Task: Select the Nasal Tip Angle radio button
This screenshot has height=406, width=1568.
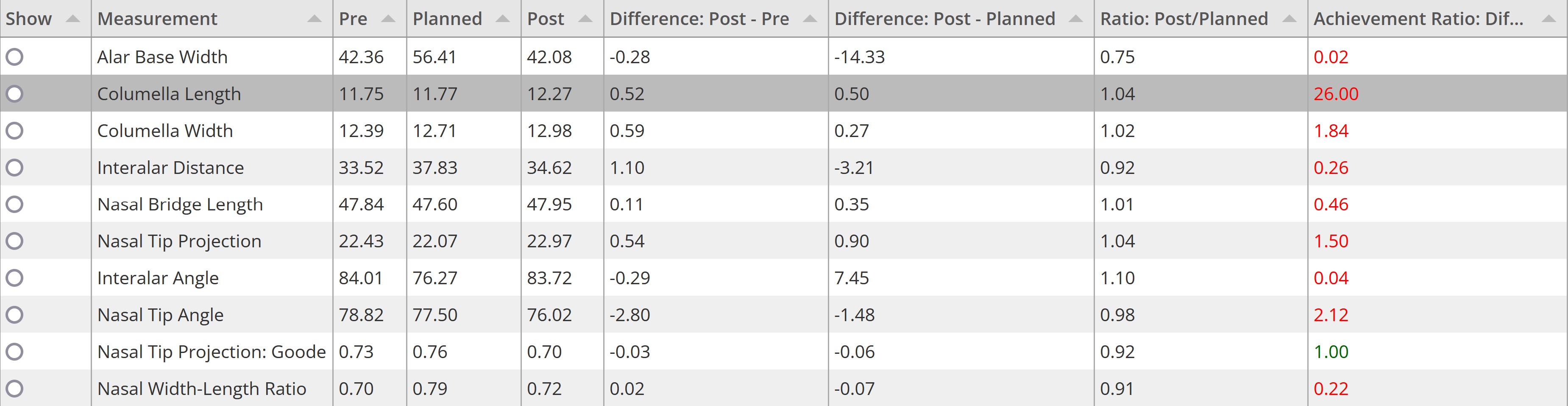Action: [14, 314]
